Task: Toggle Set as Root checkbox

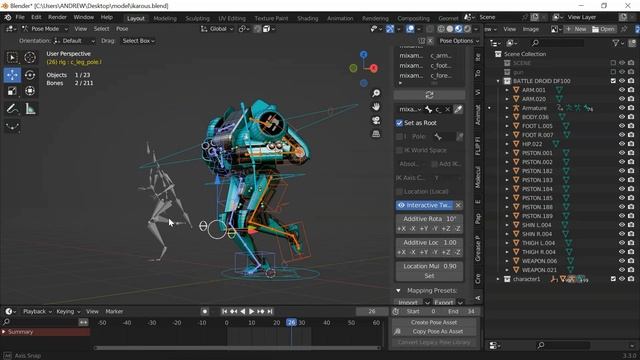Action: click(399, 123)
